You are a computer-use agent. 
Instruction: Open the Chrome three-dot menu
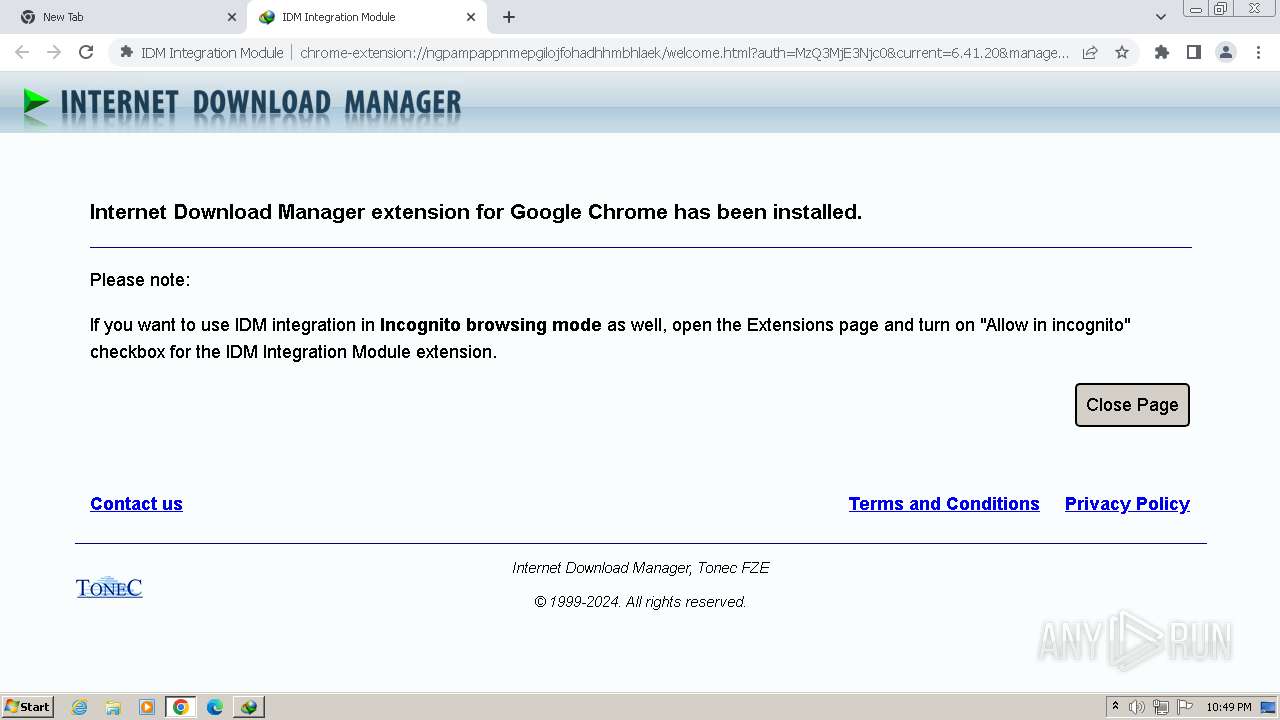[x=1258, y=52]
